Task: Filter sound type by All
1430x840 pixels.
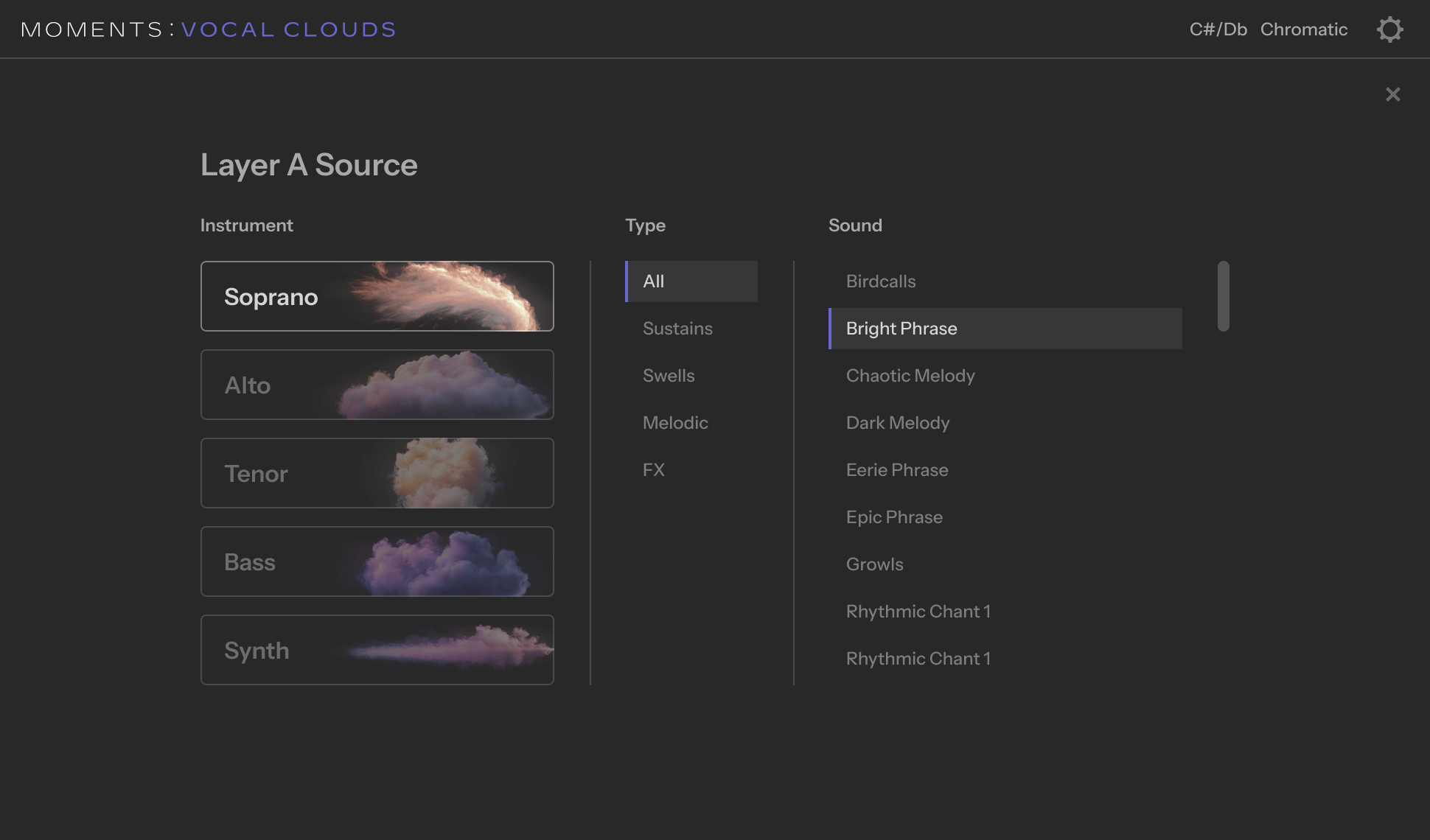Action: (691, 281)
